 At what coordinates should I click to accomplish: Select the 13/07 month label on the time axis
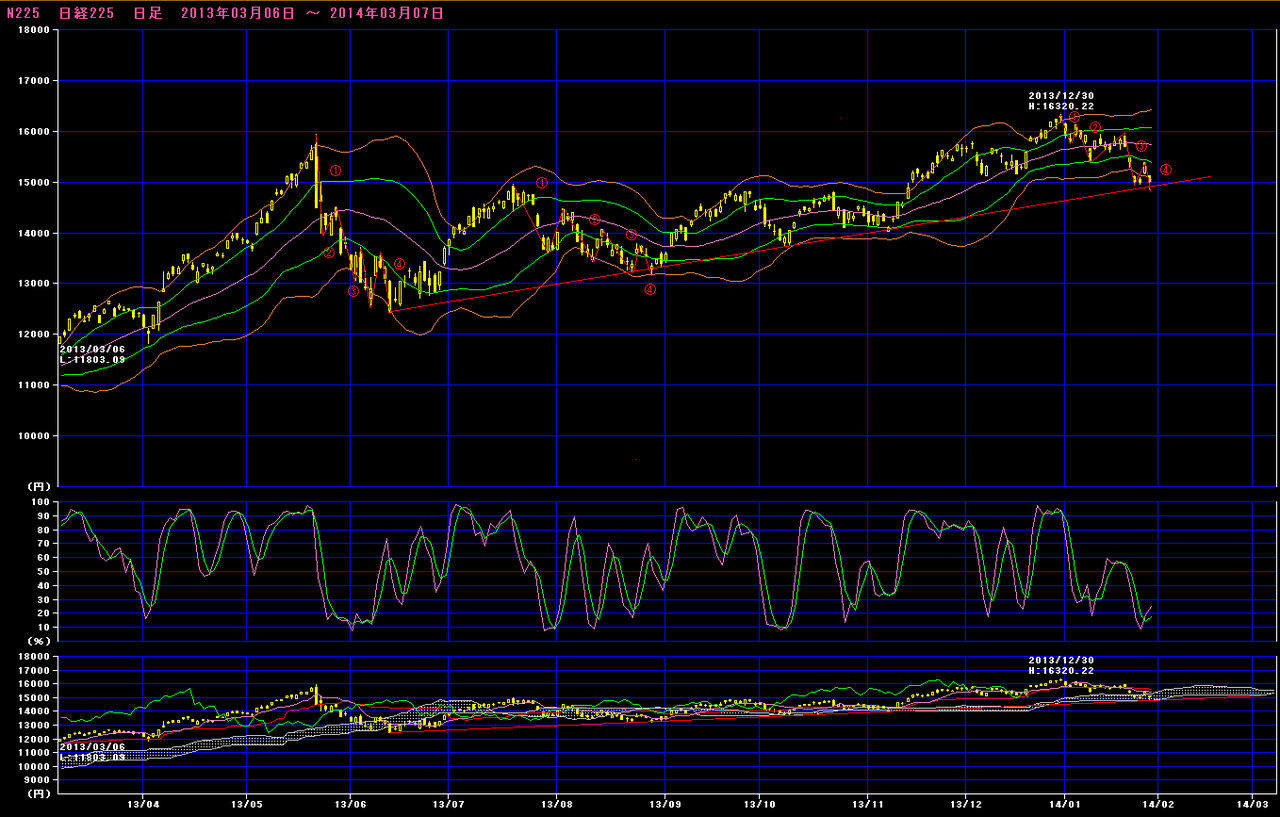click(450, 803)
